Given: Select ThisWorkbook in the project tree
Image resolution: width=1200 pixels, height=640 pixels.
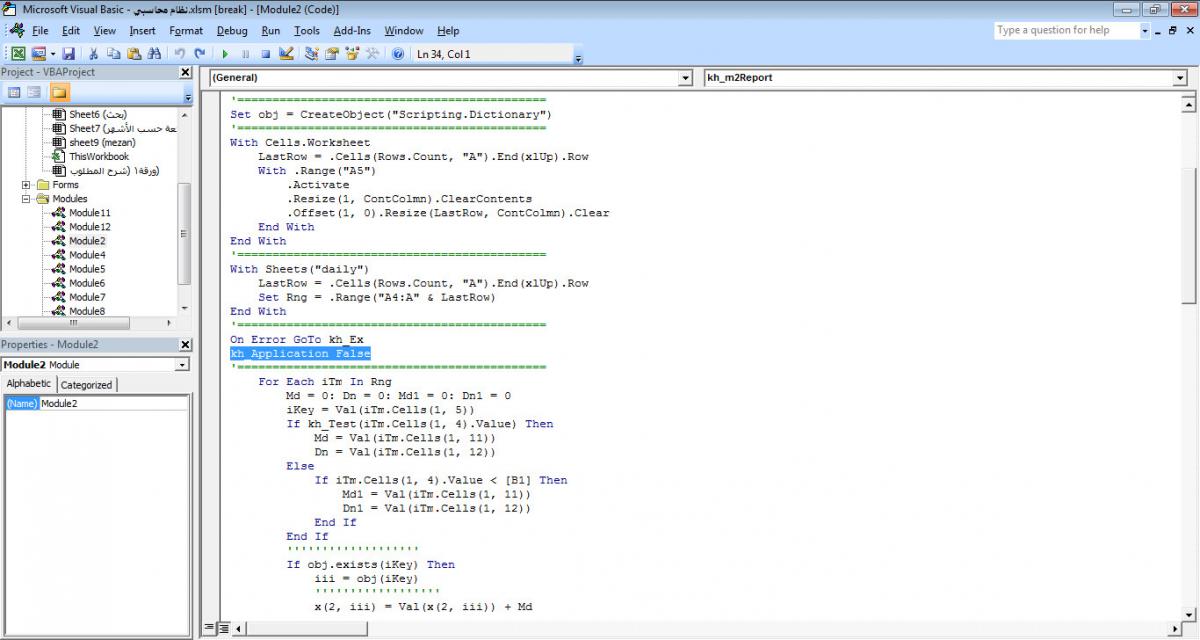Looking at the screenshot, I should [99, 156].
